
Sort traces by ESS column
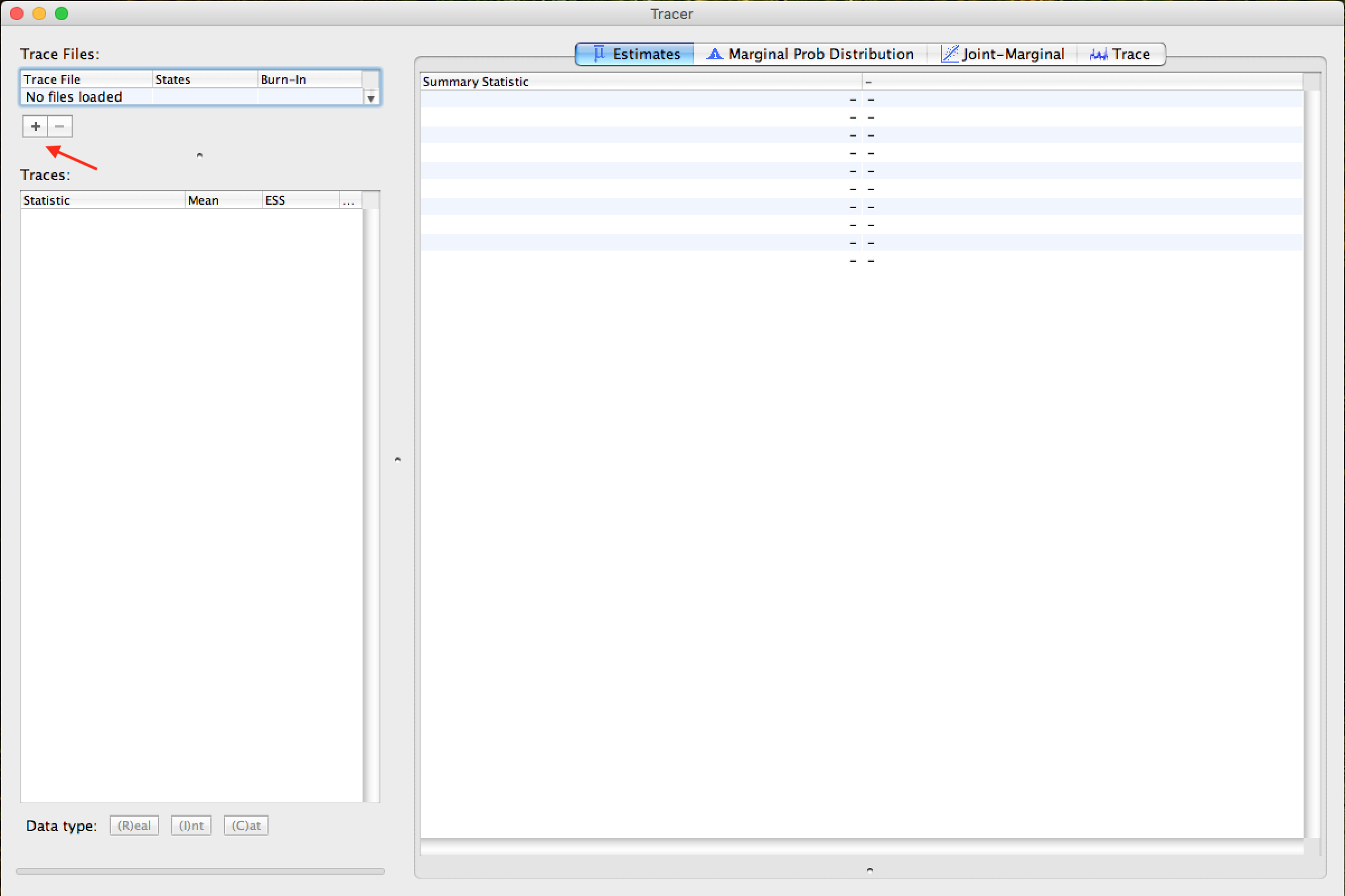click(x=300, y=200)
